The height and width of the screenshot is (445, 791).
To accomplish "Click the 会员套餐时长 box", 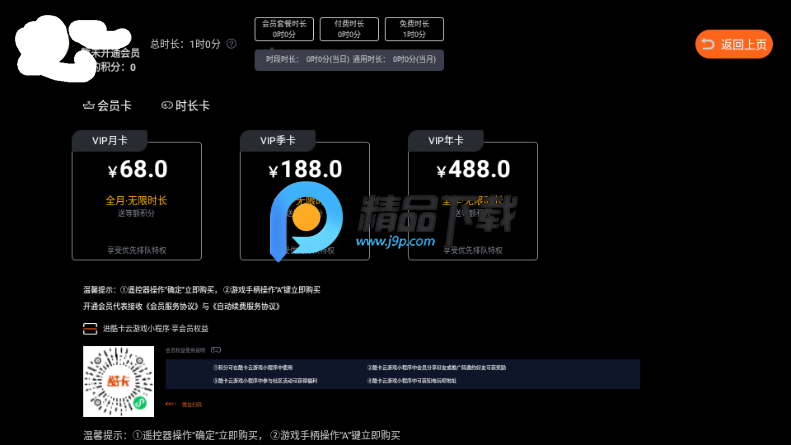I will [284, 29].
